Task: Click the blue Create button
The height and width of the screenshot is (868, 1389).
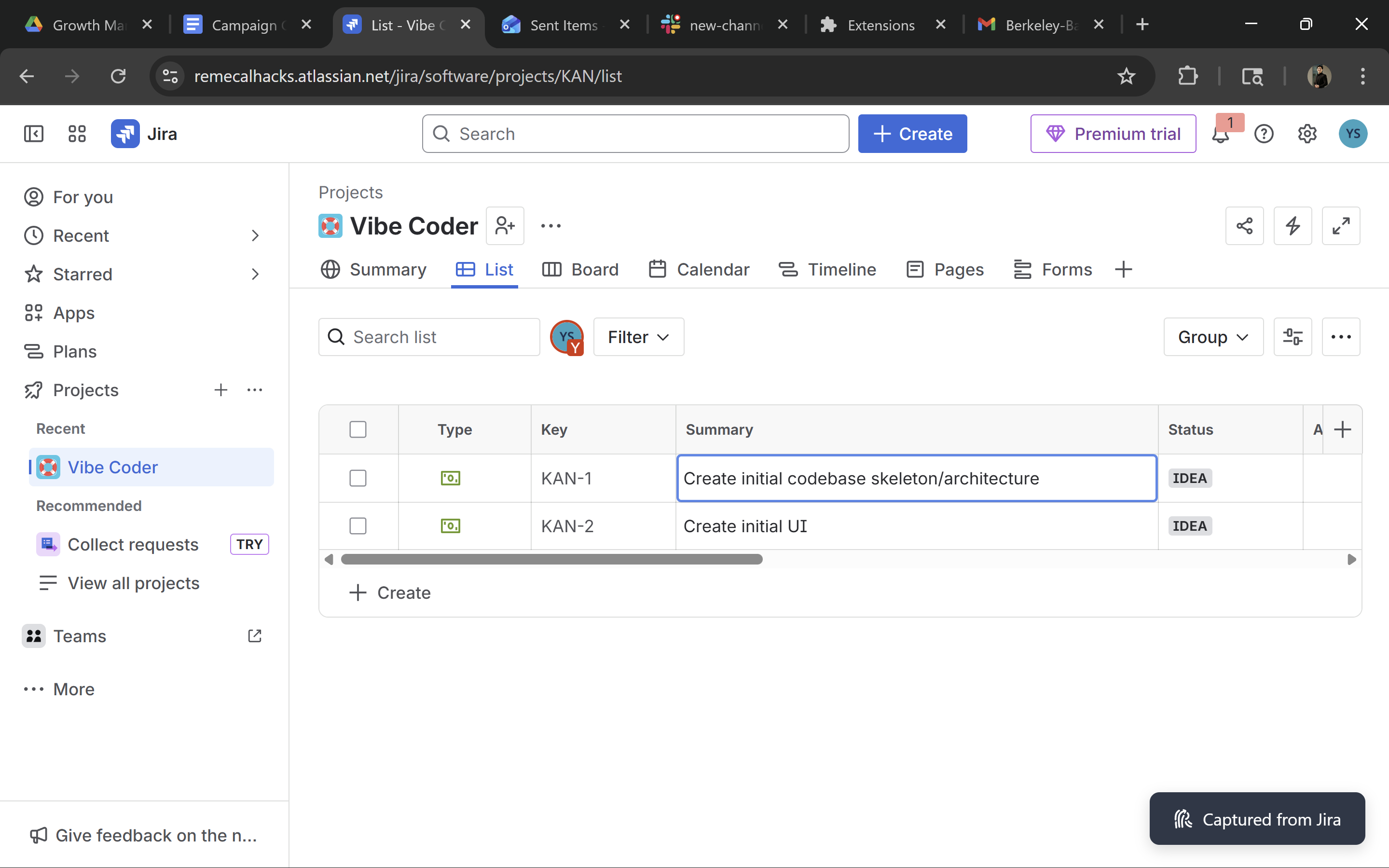Action: point(912,134)
